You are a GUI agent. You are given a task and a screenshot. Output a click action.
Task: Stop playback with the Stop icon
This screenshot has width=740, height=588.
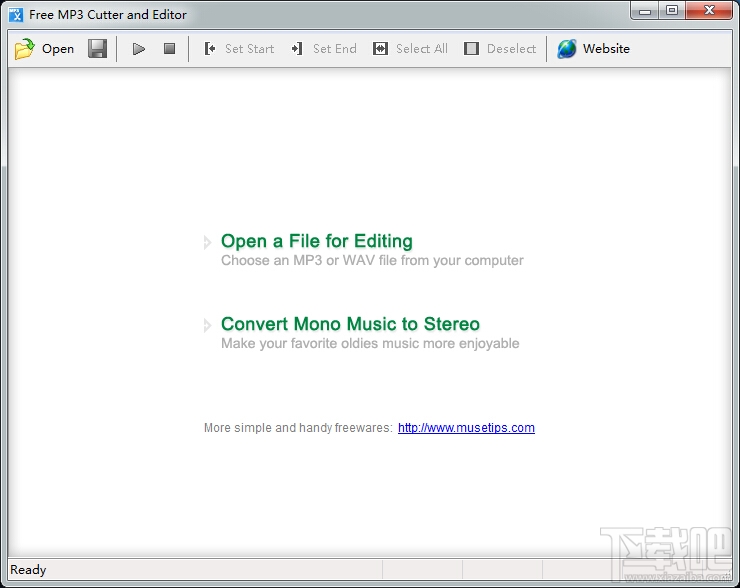169,49
